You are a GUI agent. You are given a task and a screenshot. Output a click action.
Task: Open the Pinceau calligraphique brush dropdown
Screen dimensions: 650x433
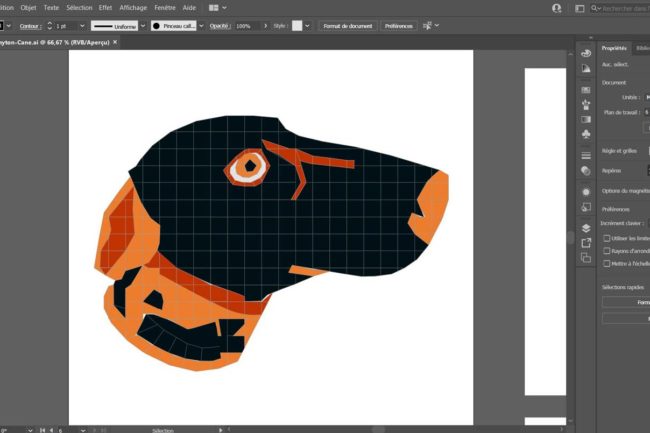pyautogui.click(x=201, y=25)
